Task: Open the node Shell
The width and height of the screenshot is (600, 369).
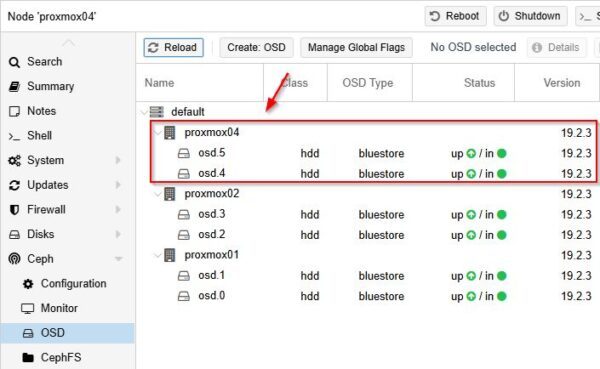Action: tap(39, 136)
